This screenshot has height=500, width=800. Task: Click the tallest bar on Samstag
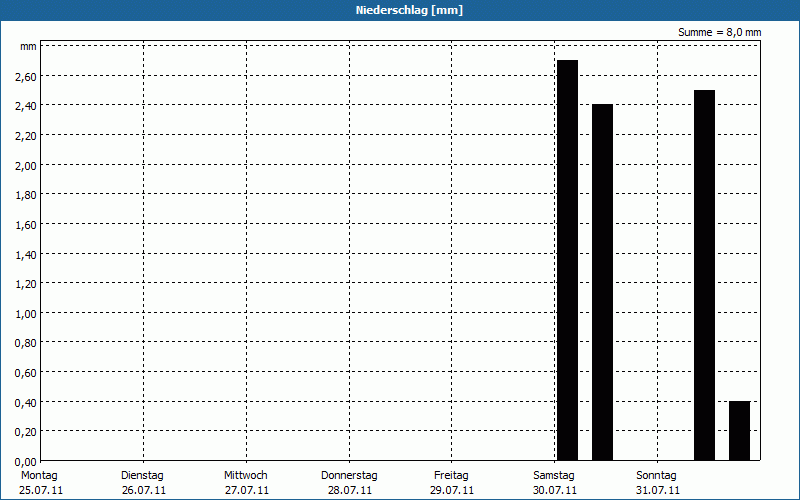567,260
